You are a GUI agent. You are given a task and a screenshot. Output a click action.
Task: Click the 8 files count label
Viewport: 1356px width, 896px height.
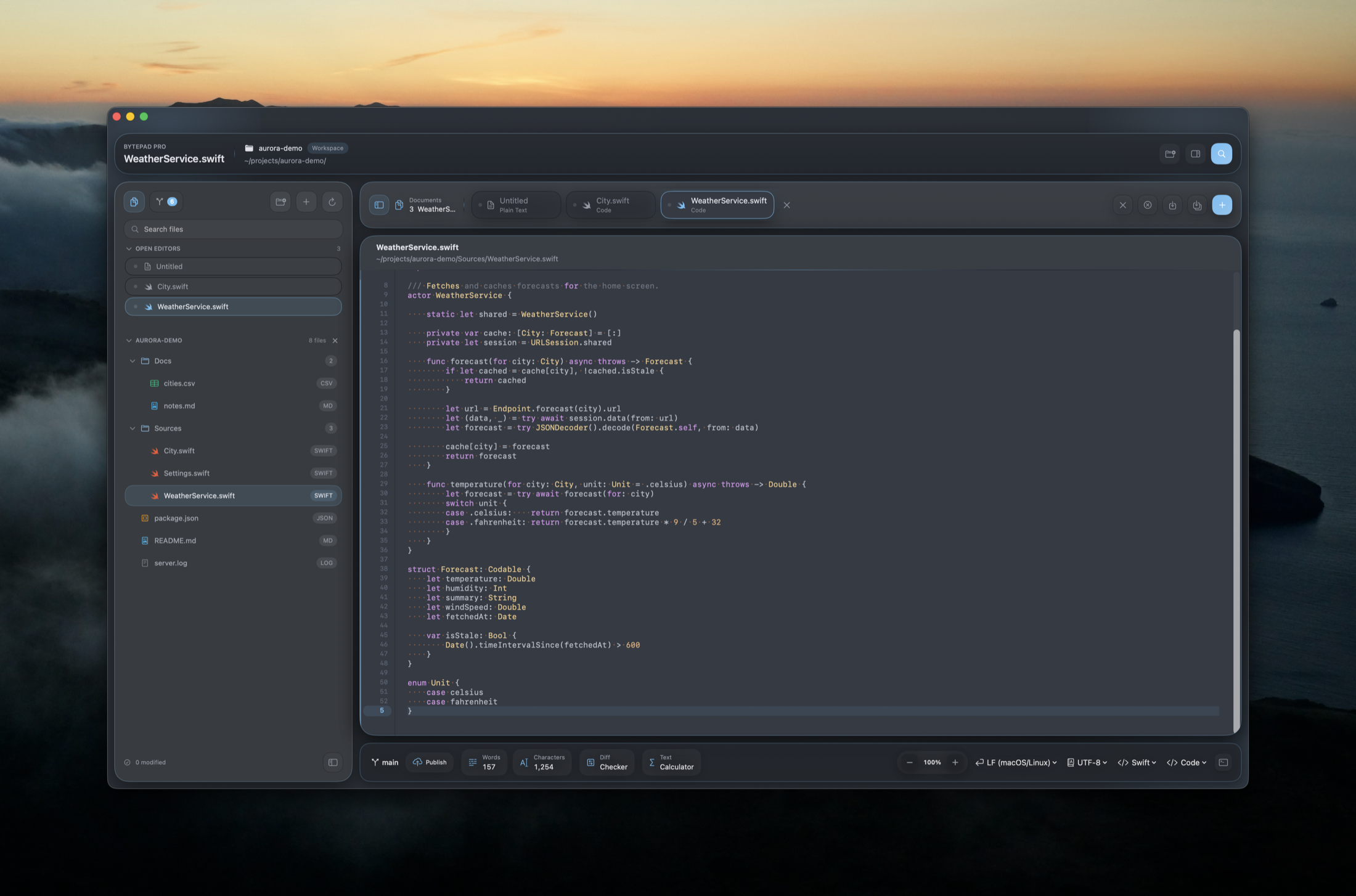click(x=317, y=340)
